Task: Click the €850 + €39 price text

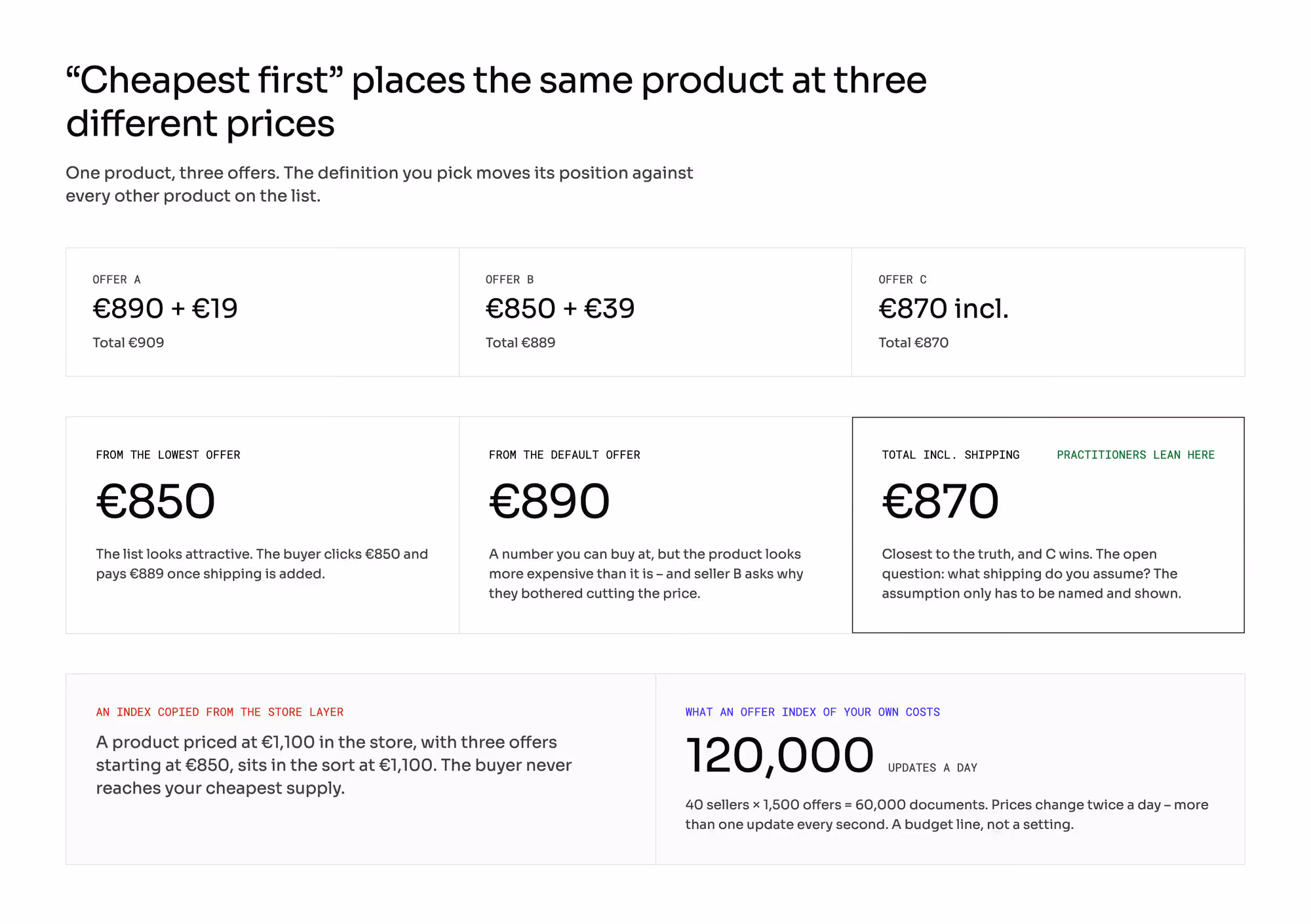Action: click(x=560, y=309)
